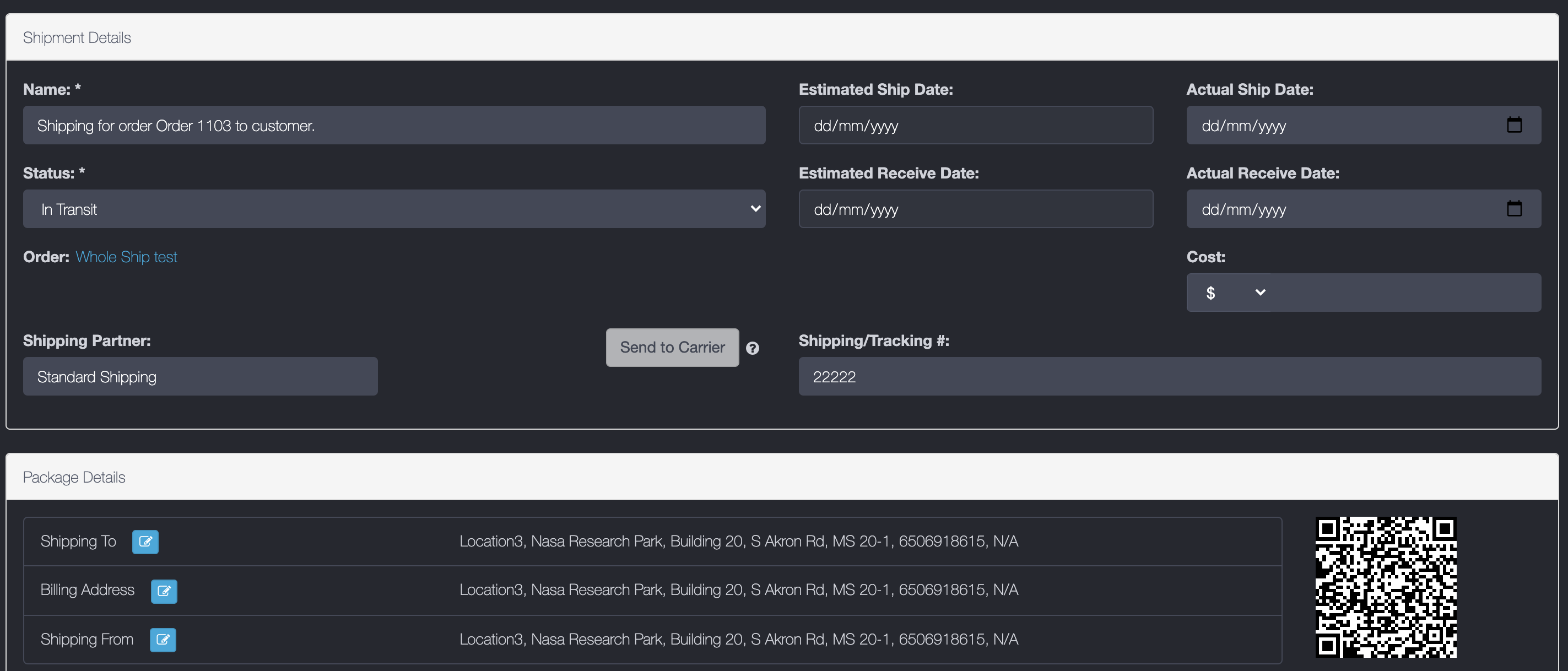Focus the Estimated Ship Date field

[975, 126]
